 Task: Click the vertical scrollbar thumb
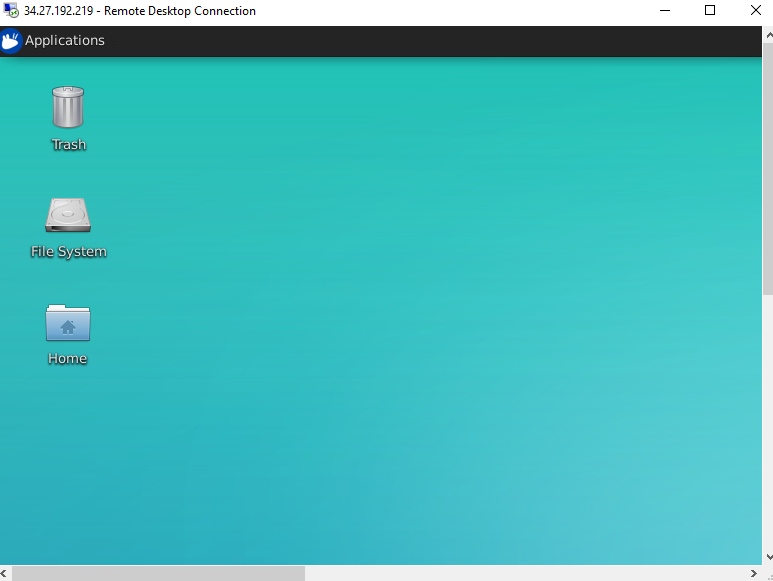click(x=768, y=169)
